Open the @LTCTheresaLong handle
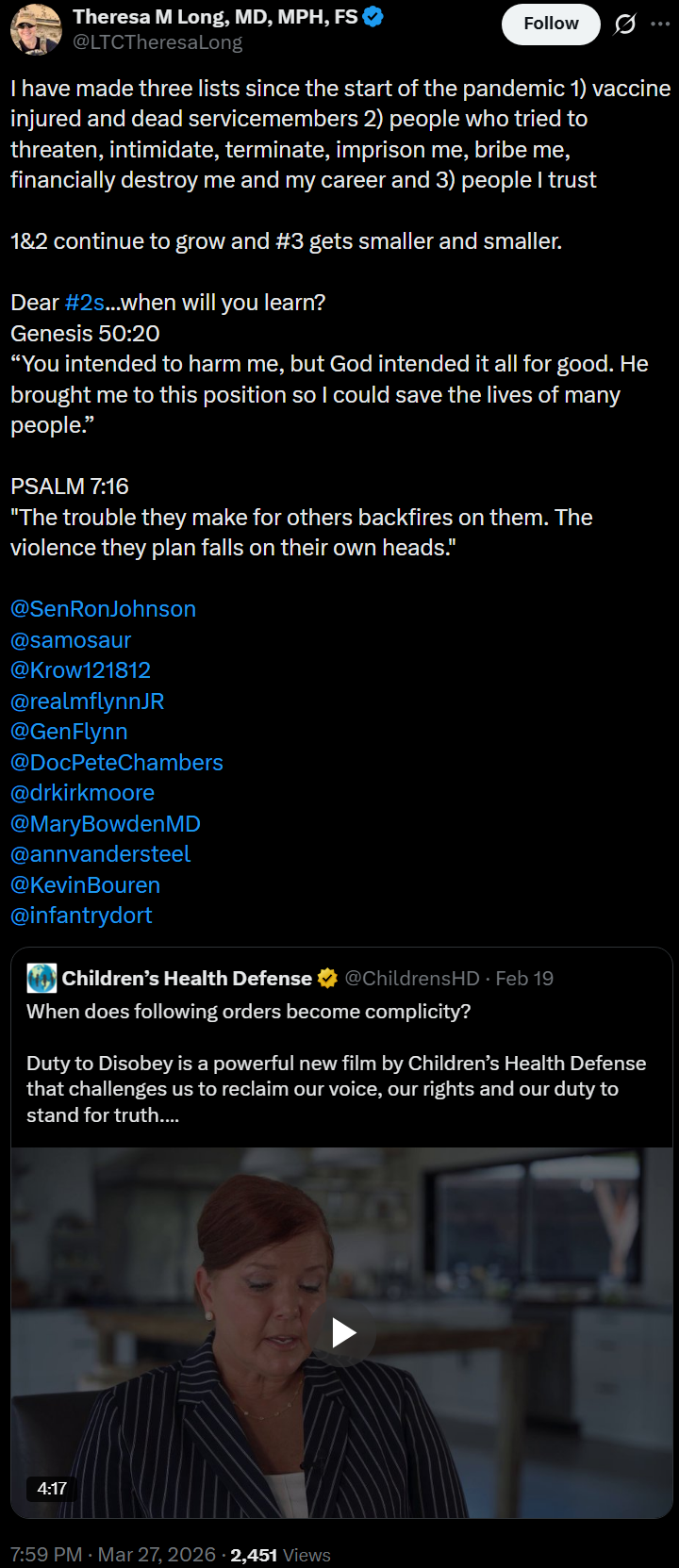The height and width of the screenshot is (1568, 679). click(157, 42)
